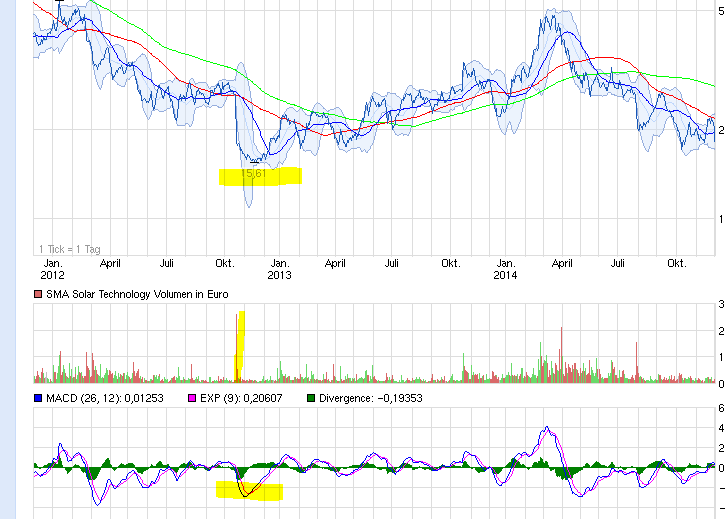The width and height of the screenshot is (725, 519).
Task: Click the '1 Tick = 1 Tag' note
Action: pyautogui.click(x=70, y=248)
